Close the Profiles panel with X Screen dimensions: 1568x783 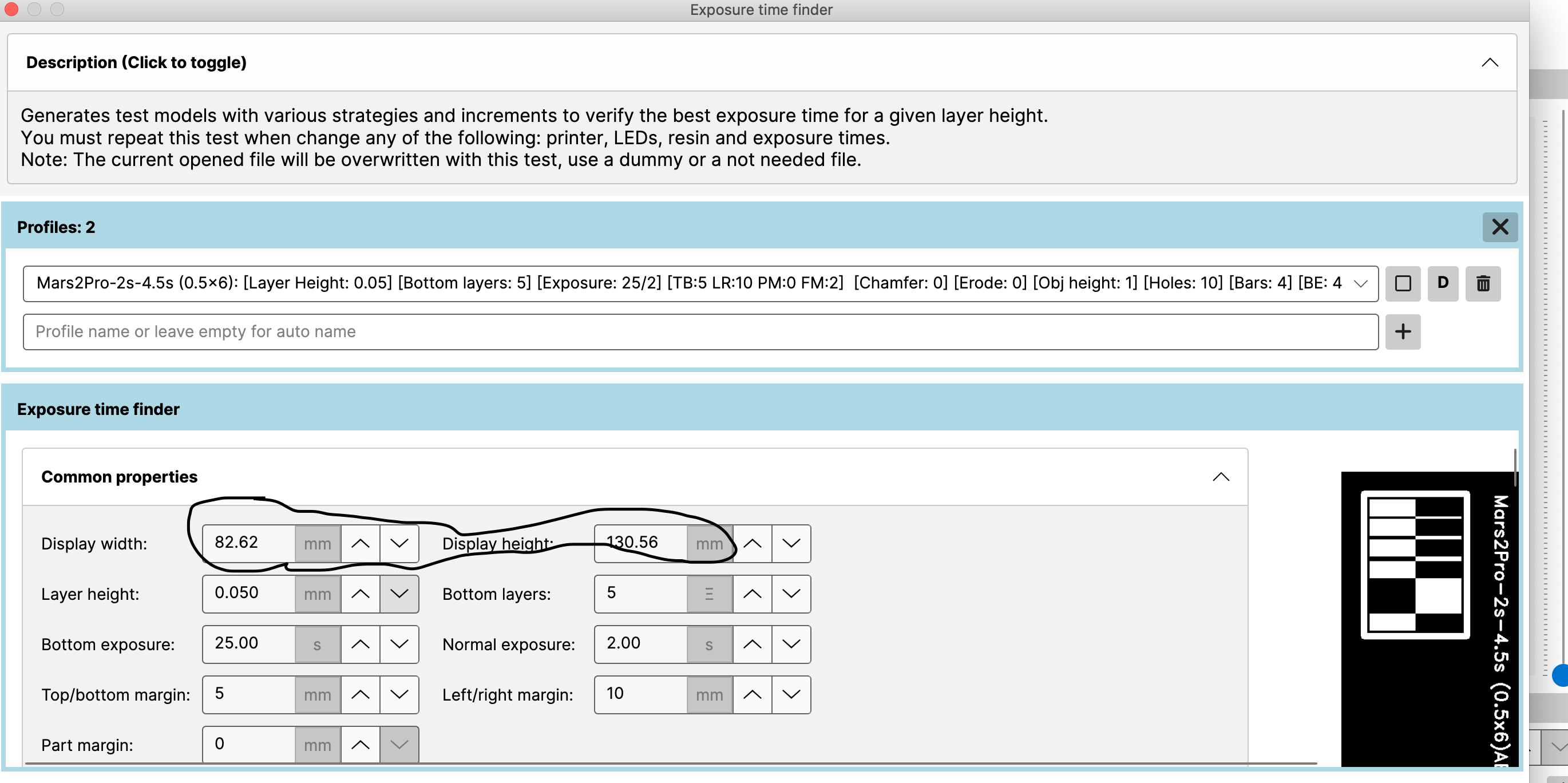coord(1499,227)
